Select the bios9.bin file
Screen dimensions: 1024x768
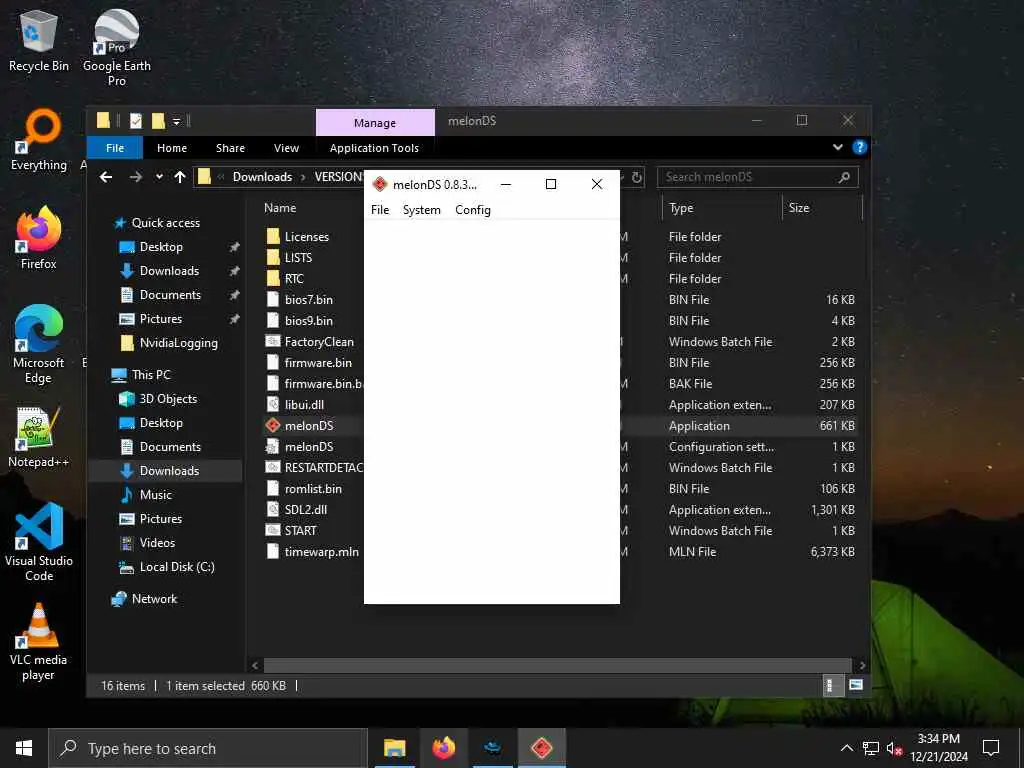(308, 321)
